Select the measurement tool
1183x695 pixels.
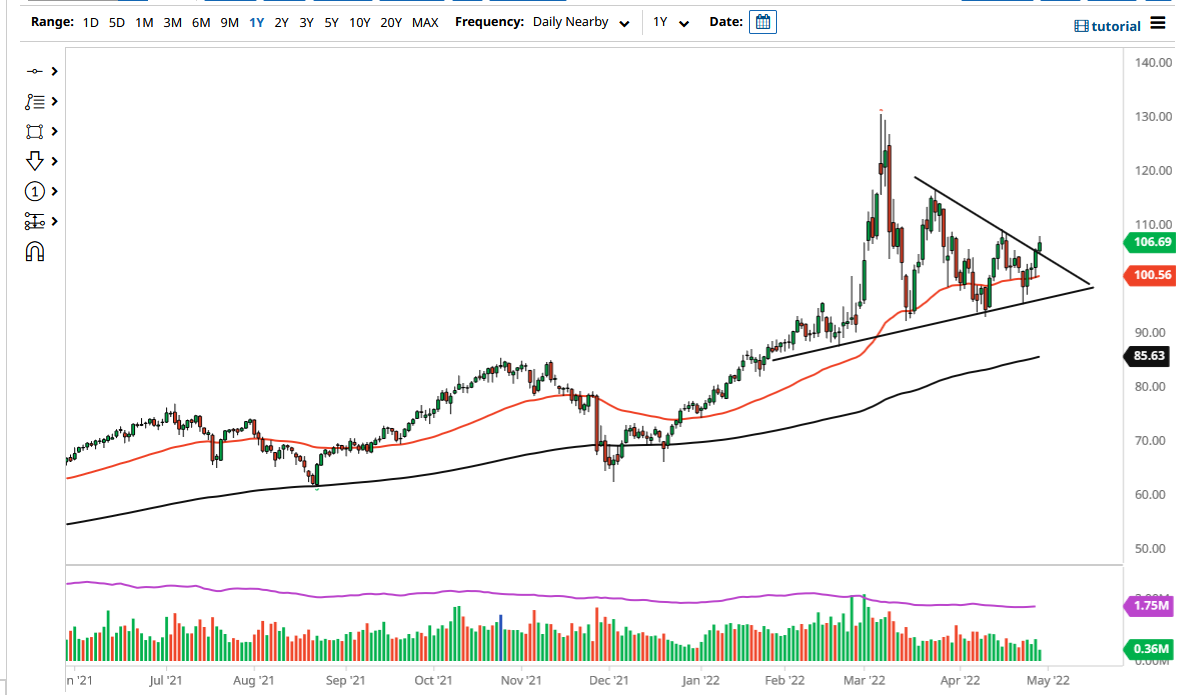33,221
